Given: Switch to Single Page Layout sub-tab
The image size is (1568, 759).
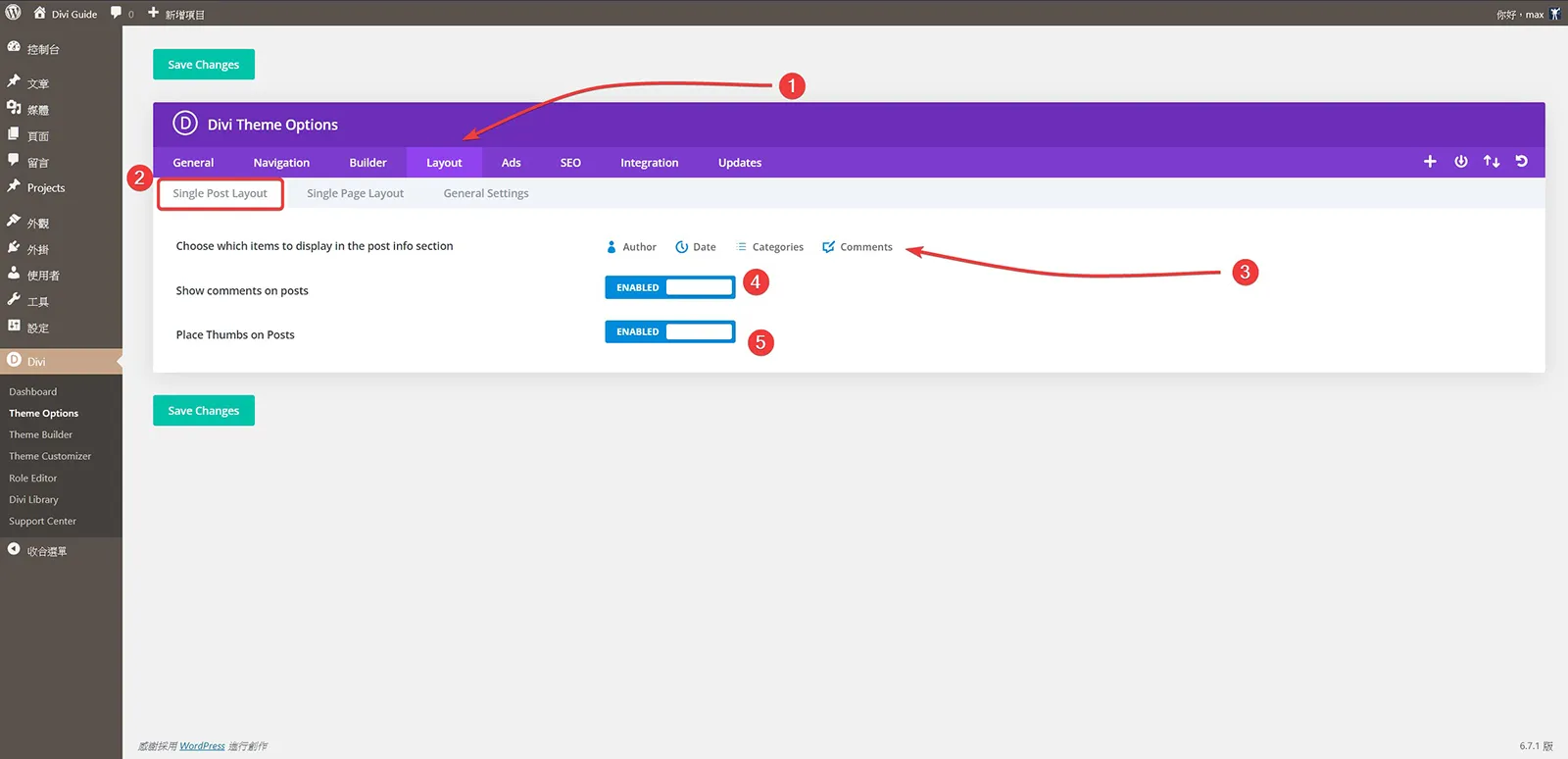Looking at the screenshot, I should [x=355, y=193].
